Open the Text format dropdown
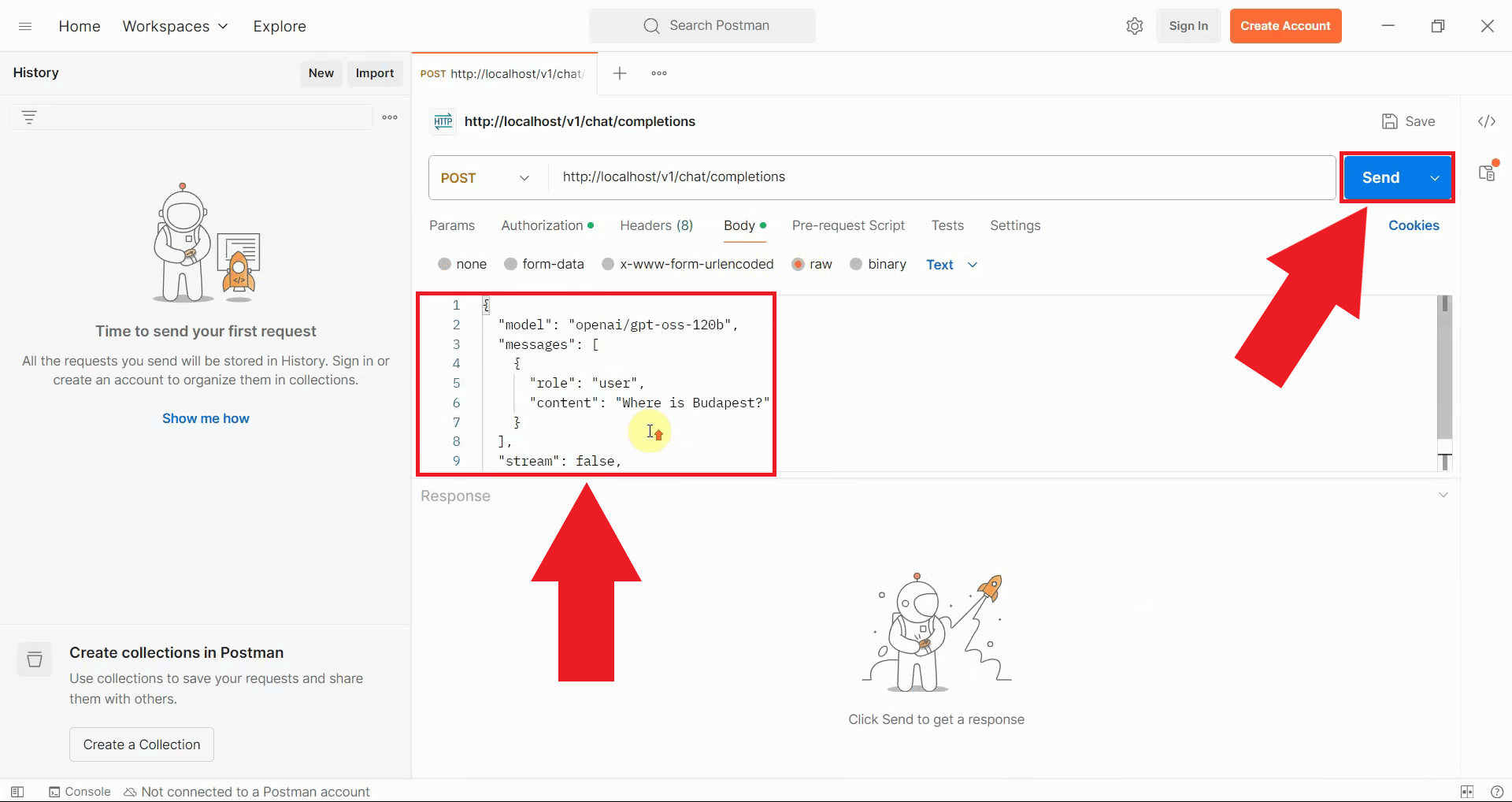Screen dimensions: 1512x802 (x=951, y=264)
